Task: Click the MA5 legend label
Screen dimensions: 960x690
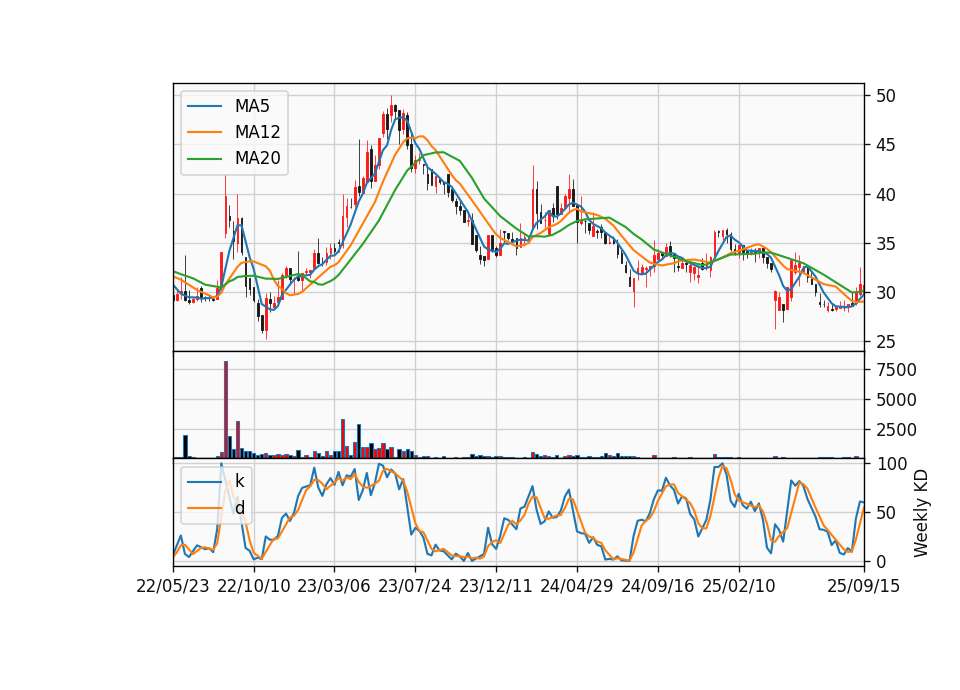Action: coord(252,106)
